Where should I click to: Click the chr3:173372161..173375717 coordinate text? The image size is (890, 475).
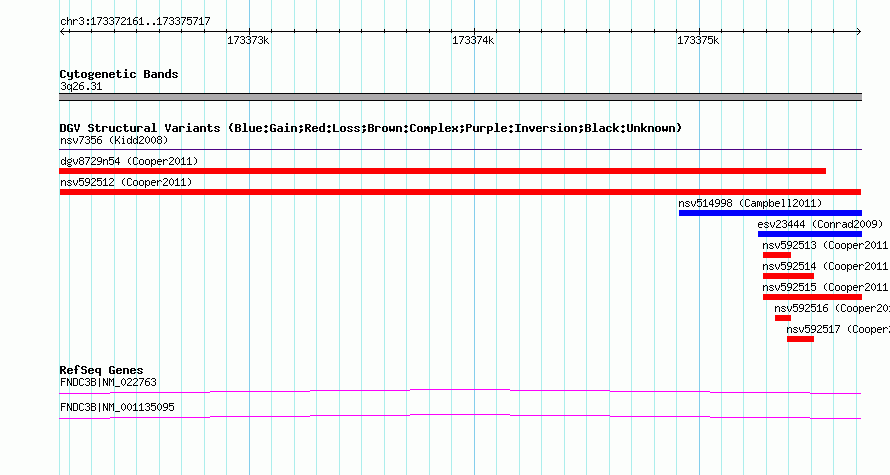(x=135, y=22)
